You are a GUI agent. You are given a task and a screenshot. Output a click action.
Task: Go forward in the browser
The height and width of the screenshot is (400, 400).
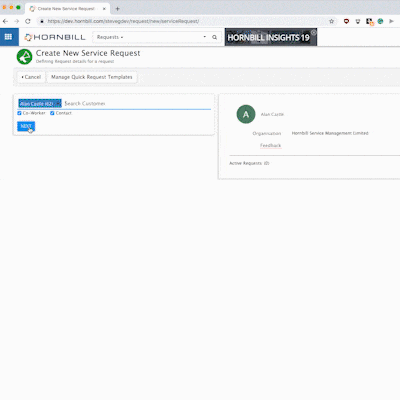pyautogui.click(x=17, y=21)
